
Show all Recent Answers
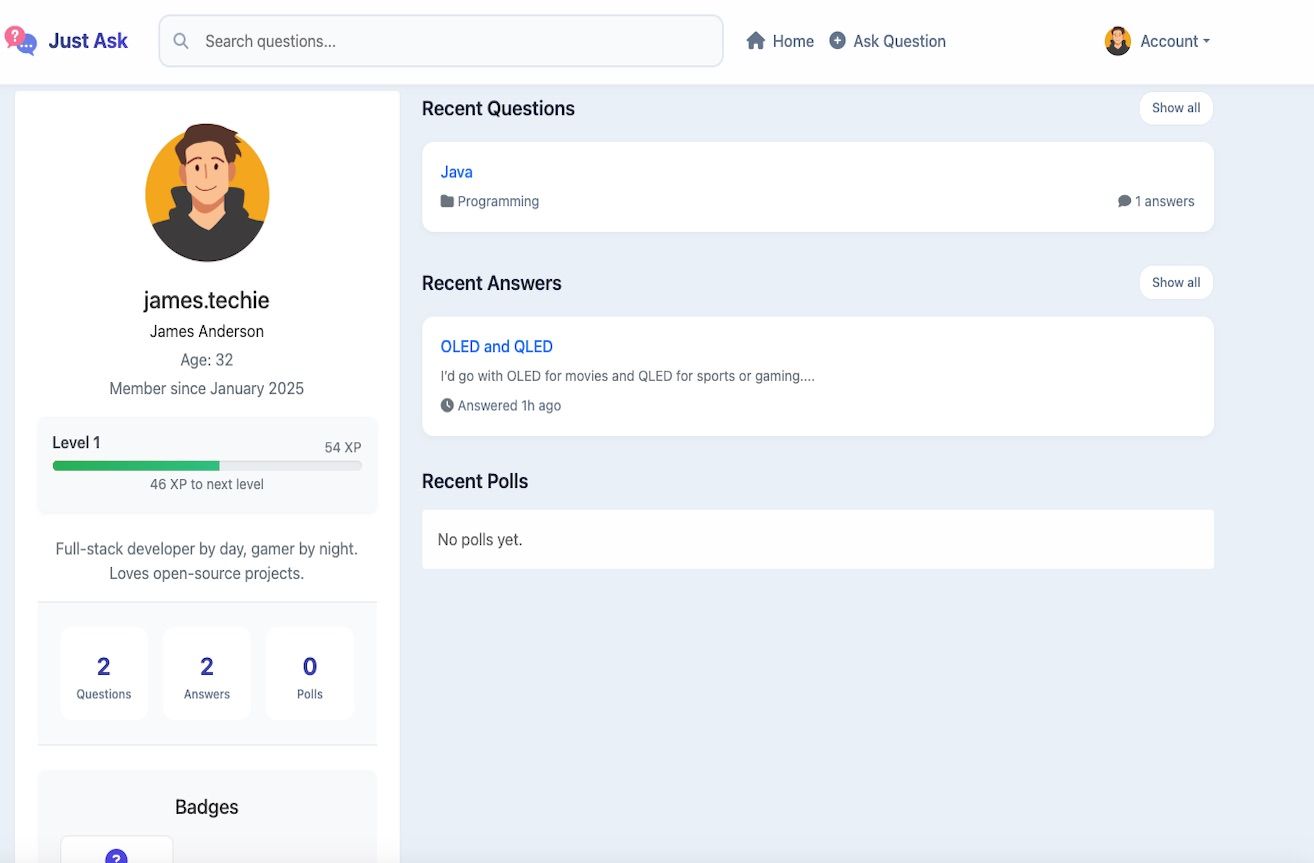click(x=1176, y=282)
